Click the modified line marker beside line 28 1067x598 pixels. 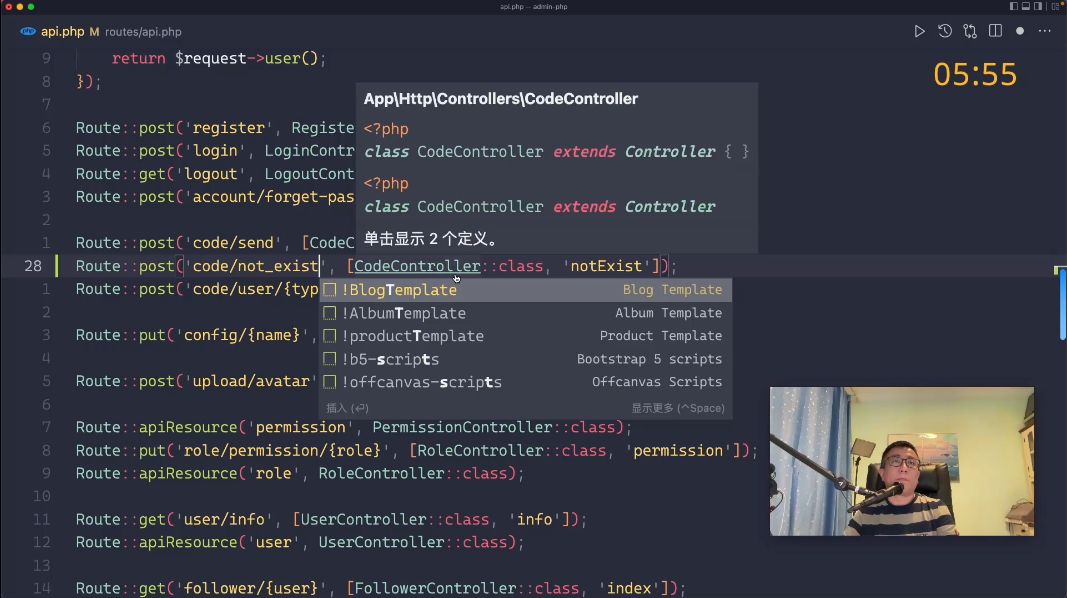pos(56,266)
